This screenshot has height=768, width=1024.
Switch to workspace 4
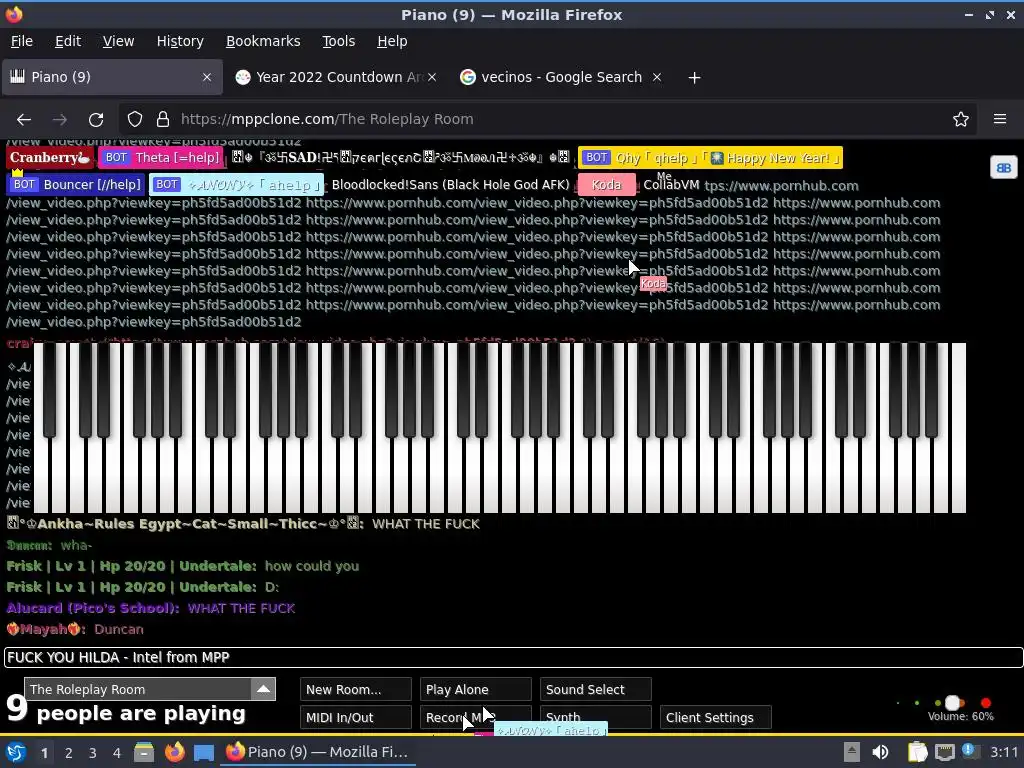(116, 753)
